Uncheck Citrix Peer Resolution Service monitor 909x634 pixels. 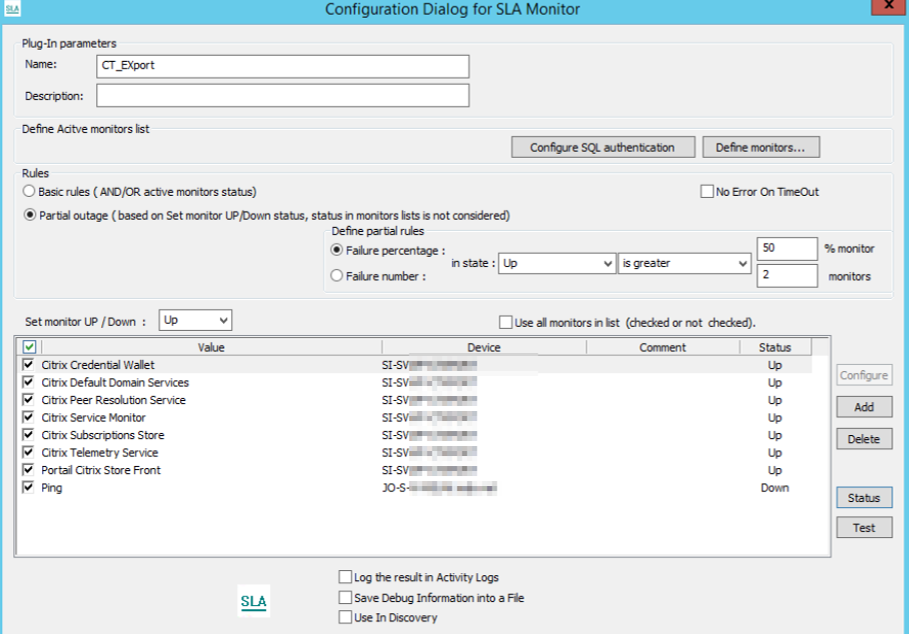[28, 399]
